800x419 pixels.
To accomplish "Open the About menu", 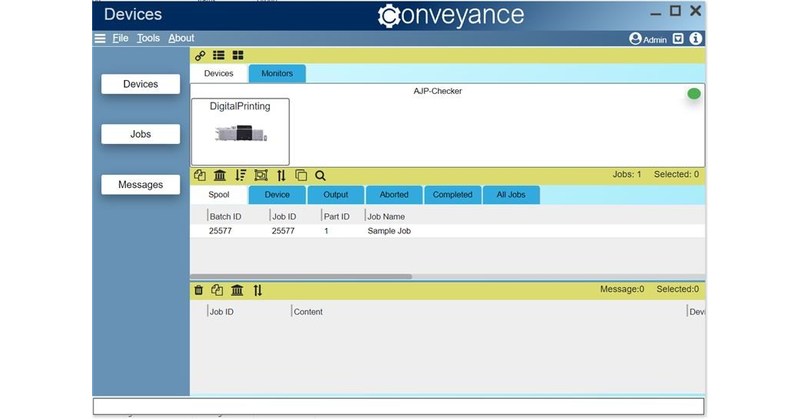I will click(x=181, y=38).
